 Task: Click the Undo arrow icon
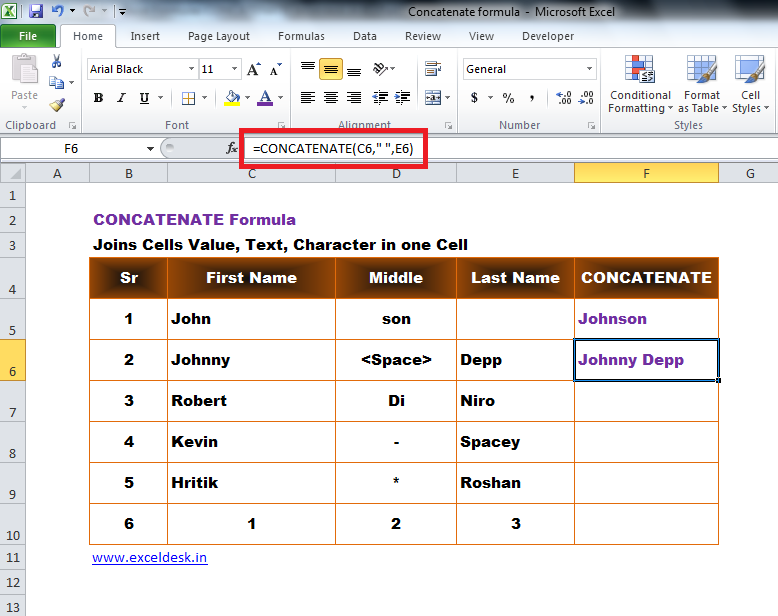(57, 10)
